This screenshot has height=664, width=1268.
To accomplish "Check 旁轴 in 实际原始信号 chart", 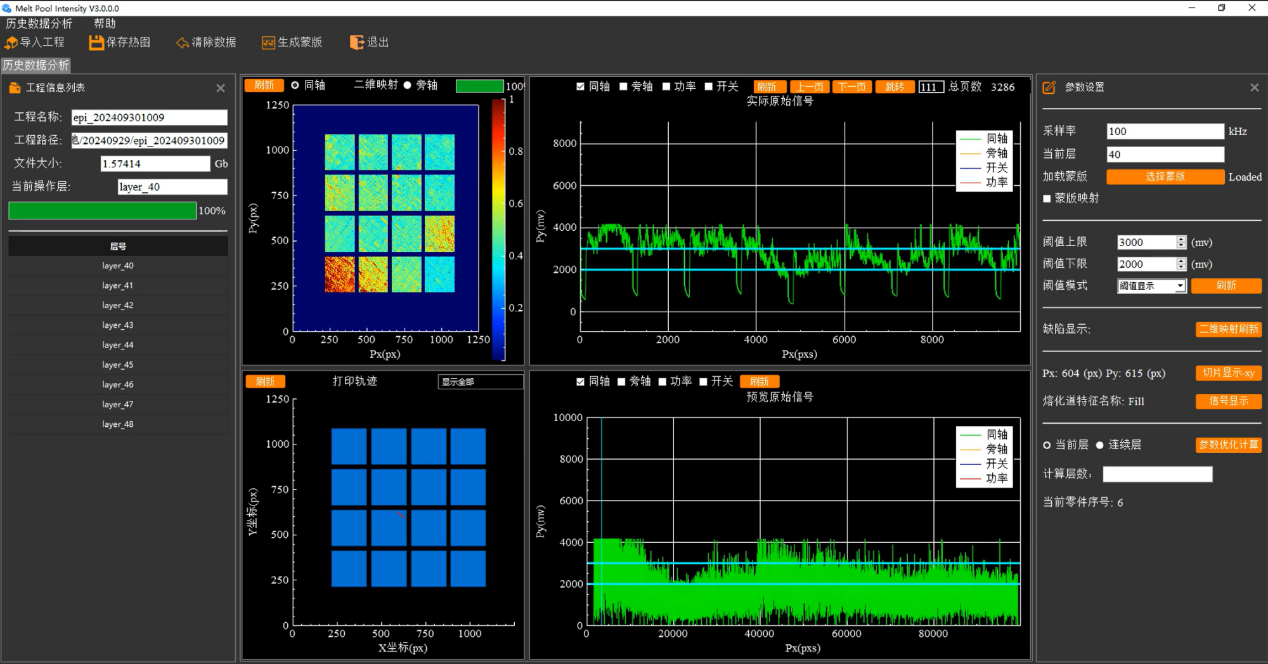I will point(623,87).
